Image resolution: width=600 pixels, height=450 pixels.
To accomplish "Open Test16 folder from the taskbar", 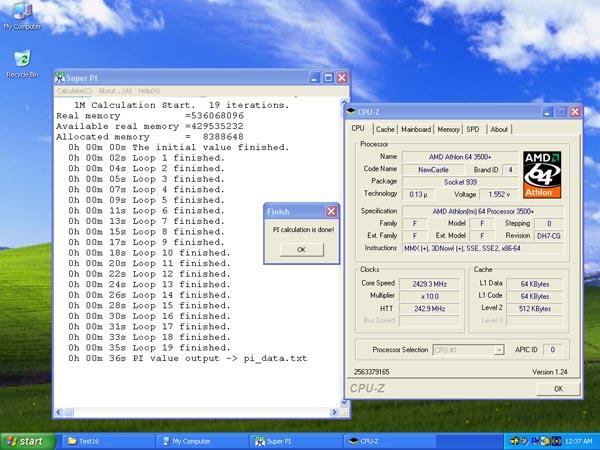I will coord(107,441).
